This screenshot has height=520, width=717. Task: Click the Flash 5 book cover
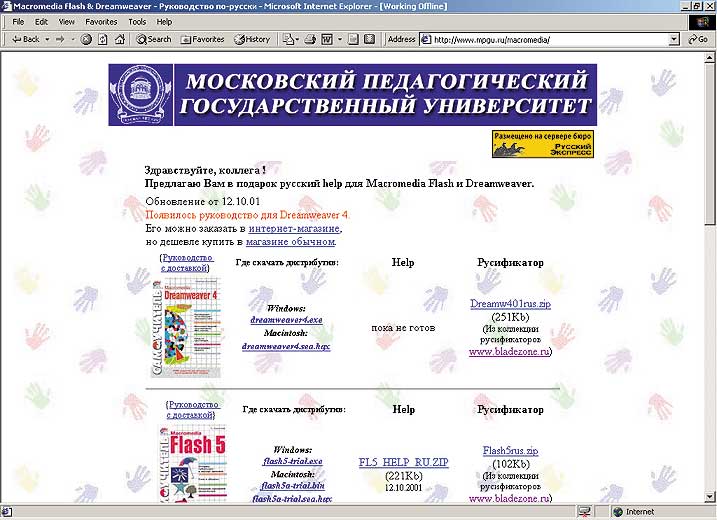click(193, 463)
